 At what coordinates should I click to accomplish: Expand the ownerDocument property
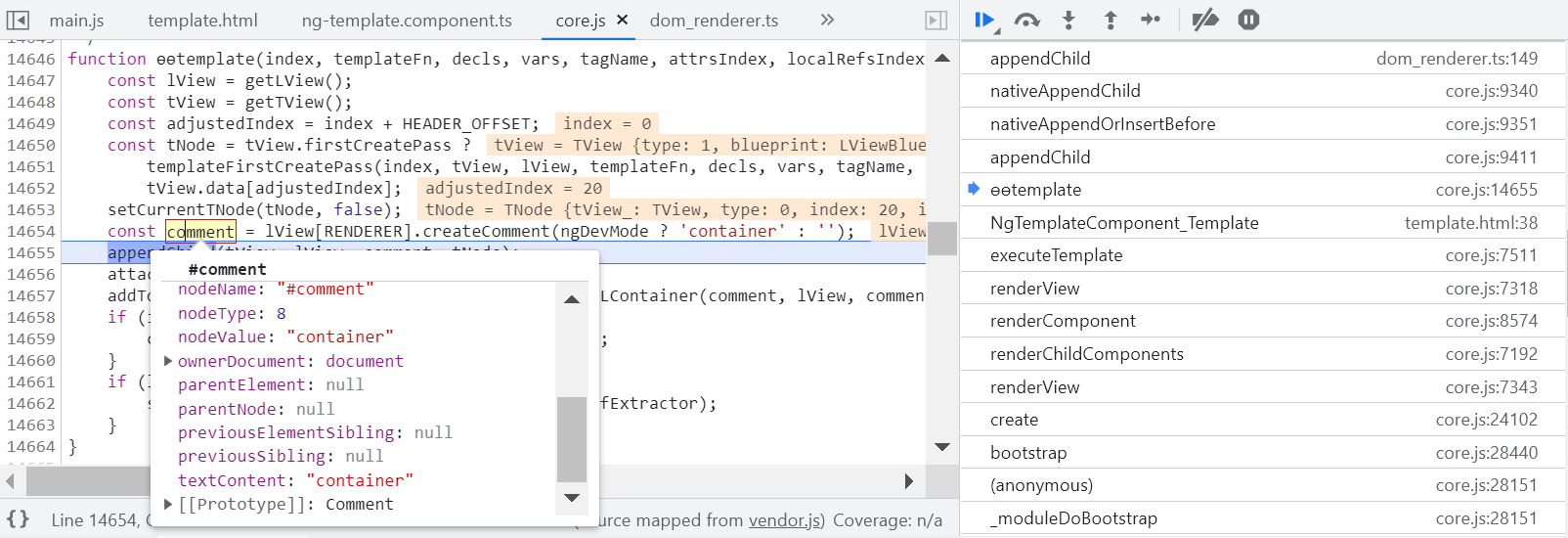168,361
